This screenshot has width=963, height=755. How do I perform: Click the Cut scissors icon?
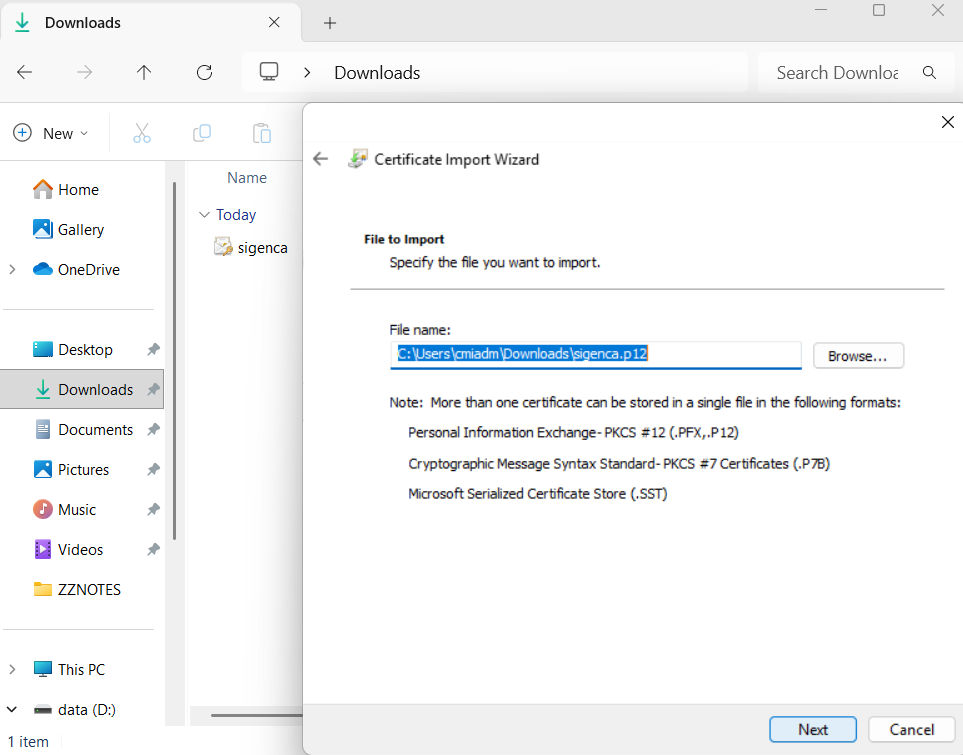141,133
